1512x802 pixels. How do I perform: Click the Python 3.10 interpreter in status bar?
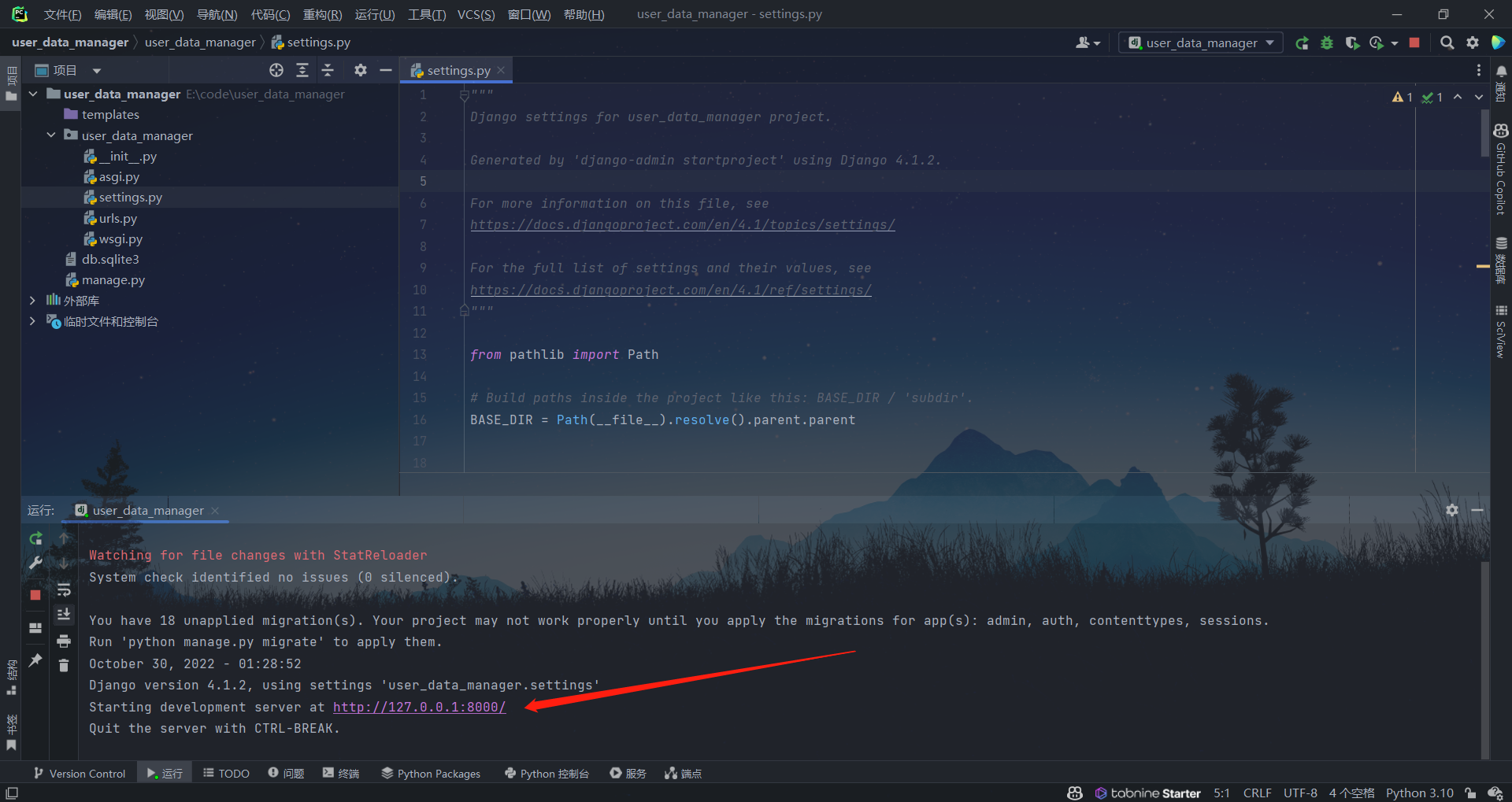pyautogui.click(x=1420, y=793)
